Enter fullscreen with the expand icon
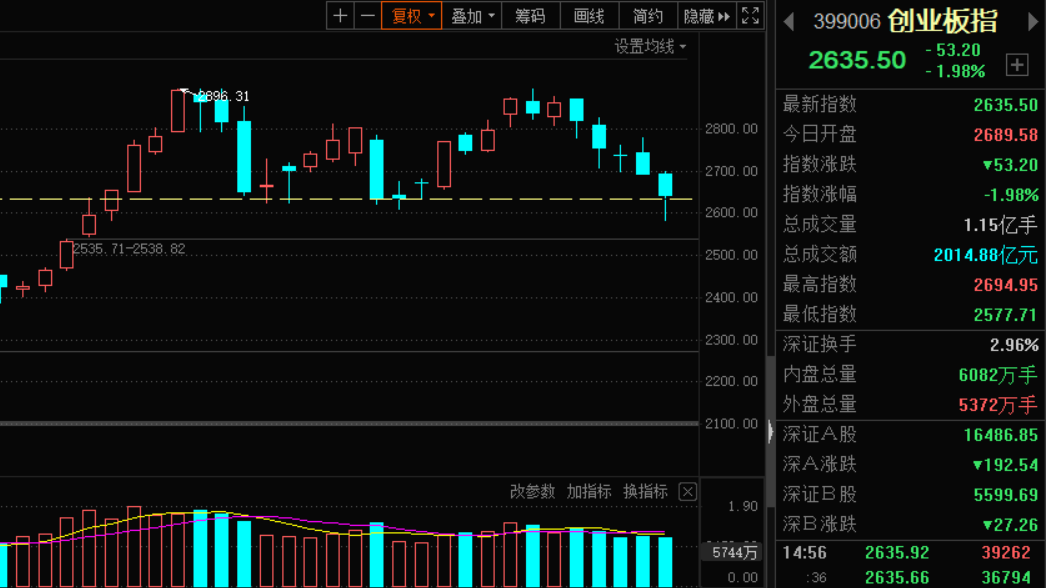1046x588 pixels. (750, 16)
